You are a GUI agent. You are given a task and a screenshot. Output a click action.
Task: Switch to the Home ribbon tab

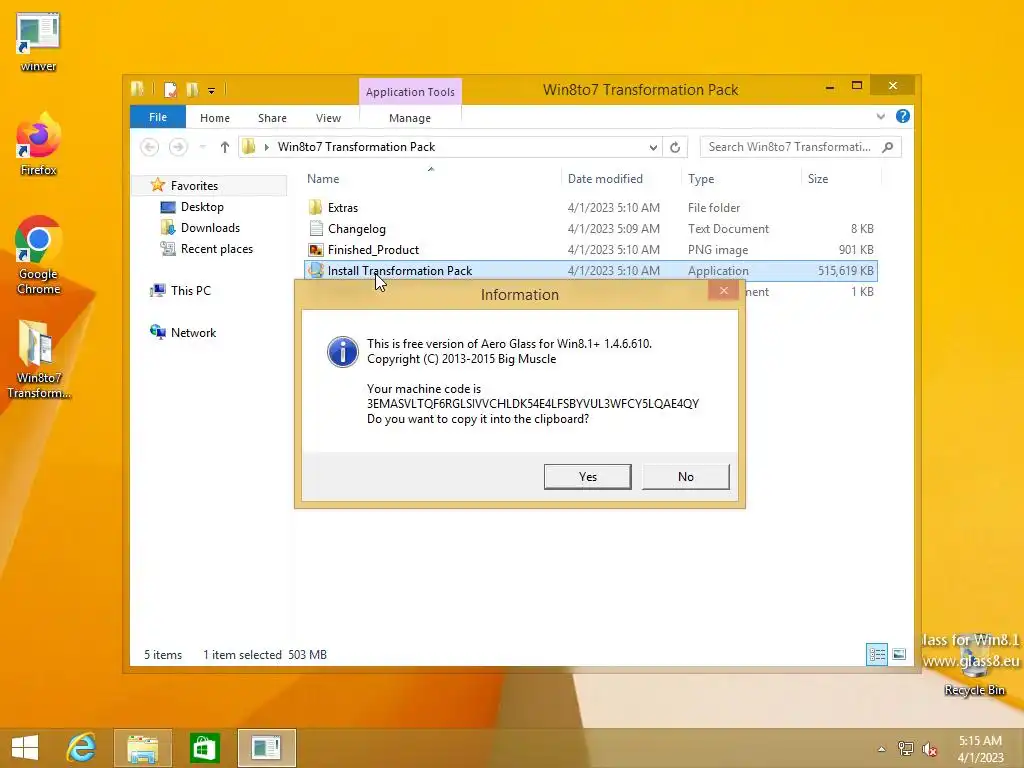coord(215,118)
